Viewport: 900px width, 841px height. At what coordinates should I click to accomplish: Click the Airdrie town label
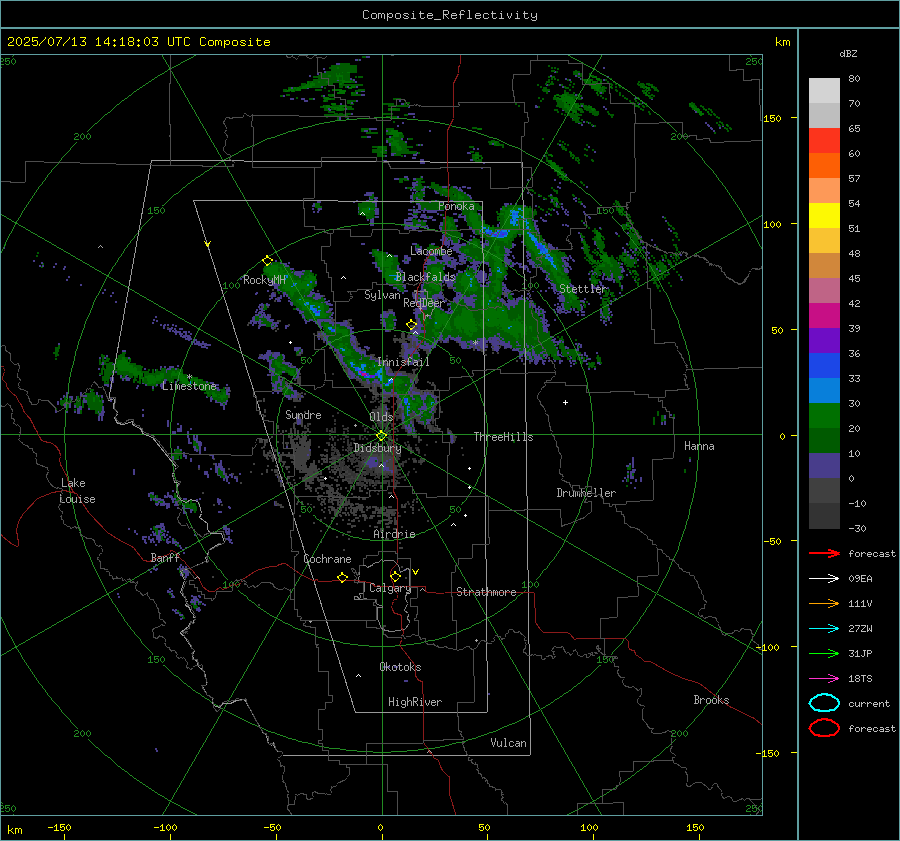(x=394, y=534)
